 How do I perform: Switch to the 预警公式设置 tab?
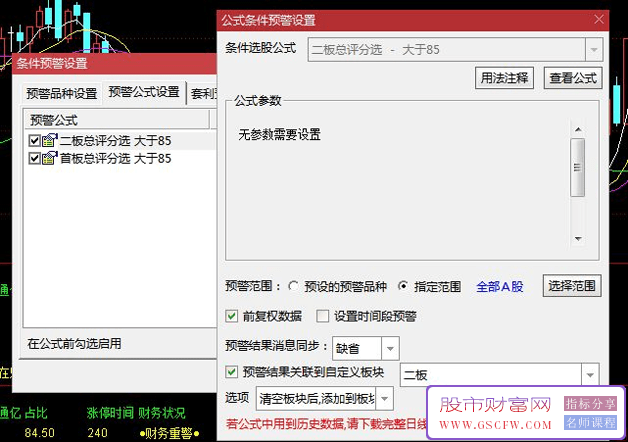pos(144,92)
